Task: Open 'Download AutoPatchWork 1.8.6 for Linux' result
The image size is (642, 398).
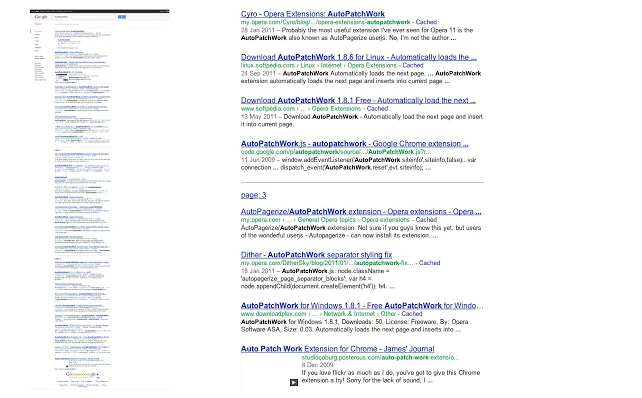Action: pos(359,57)
